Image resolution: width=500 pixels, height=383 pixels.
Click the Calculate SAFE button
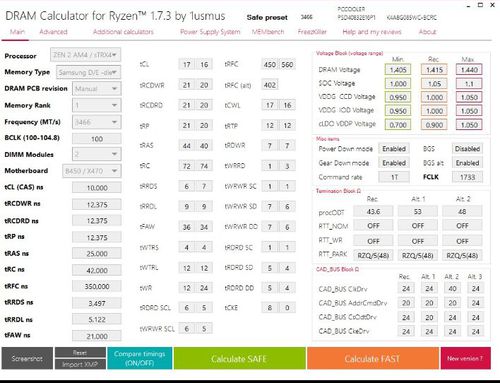pyautogui.click(x=239, y=358)
